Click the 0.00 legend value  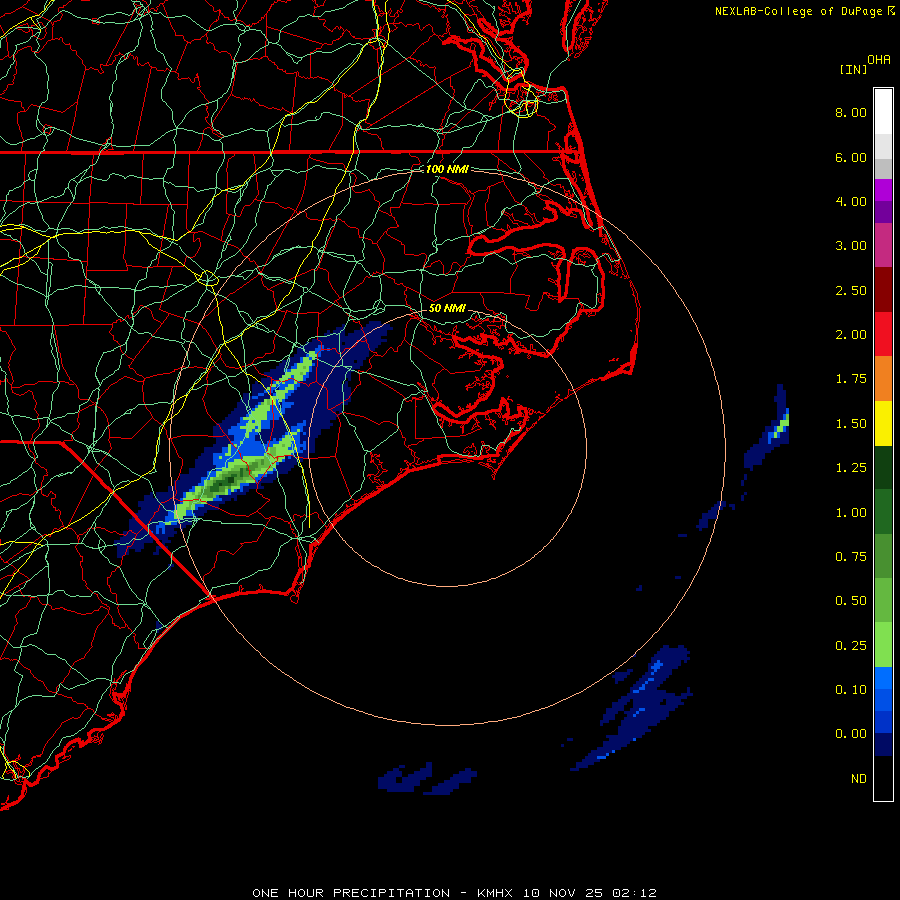click(851, 734)
